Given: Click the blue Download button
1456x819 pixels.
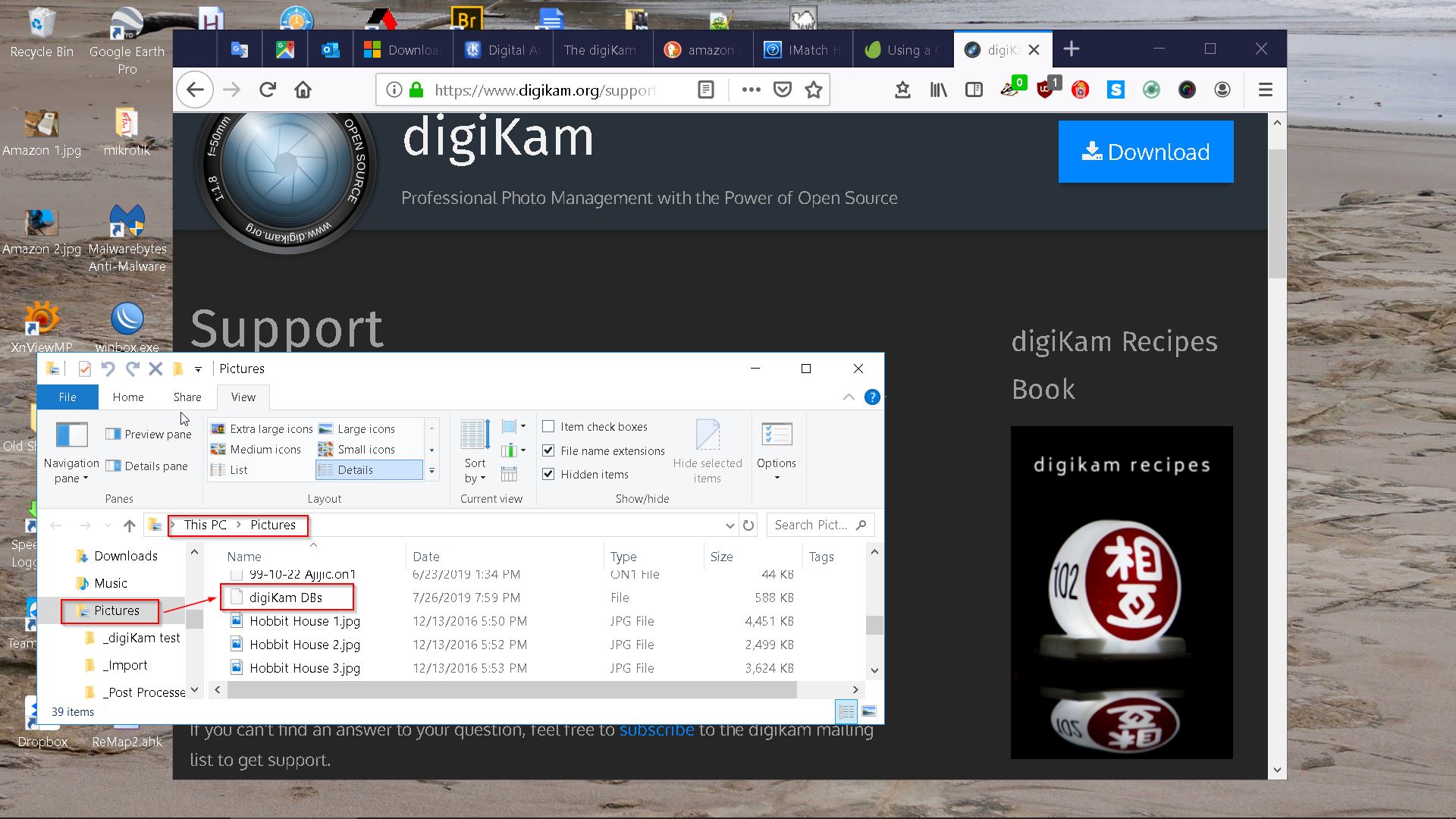Looking at the screenshot, I should coord(1145,152).
